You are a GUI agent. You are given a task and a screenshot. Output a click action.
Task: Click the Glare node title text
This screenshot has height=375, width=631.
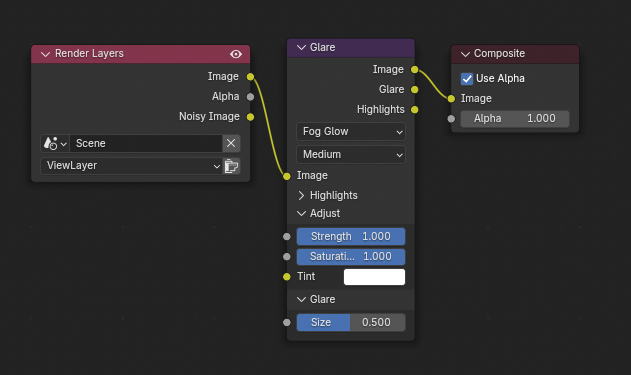pos(322,47)
